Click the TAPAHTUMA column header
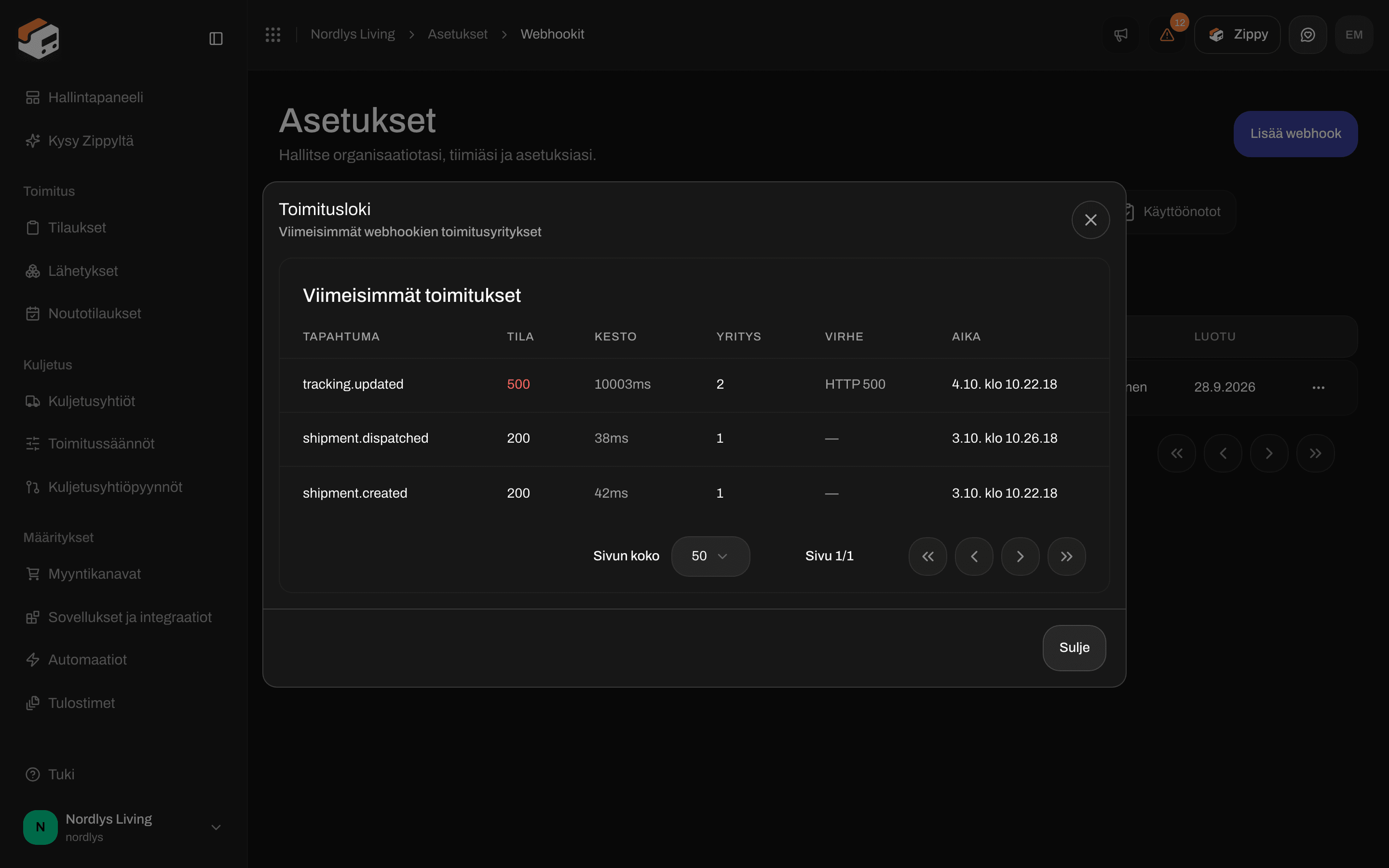 tap(341, 337)
